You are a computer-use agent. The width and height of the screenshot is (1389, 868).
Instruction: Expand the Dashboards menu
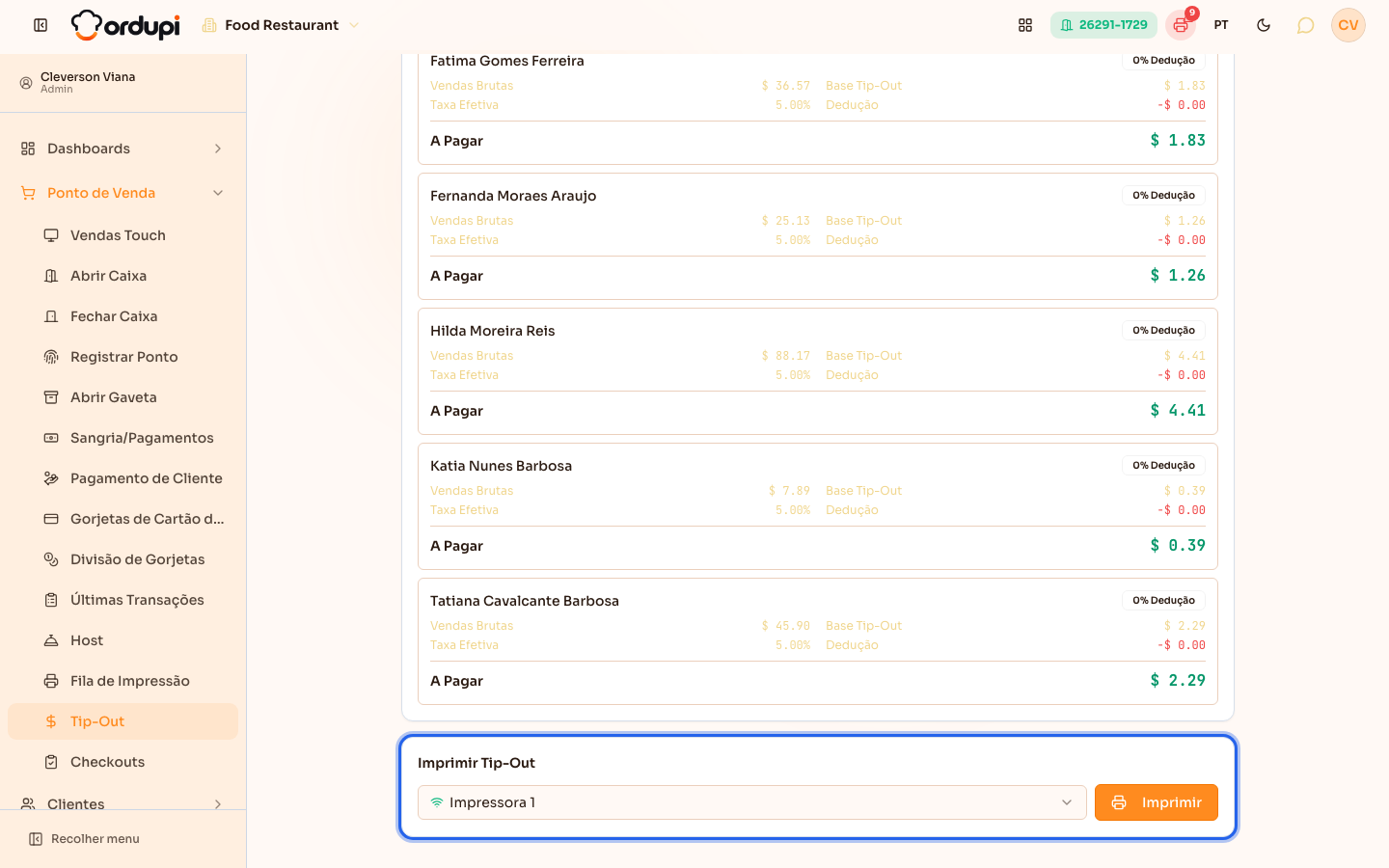(123, 149)
